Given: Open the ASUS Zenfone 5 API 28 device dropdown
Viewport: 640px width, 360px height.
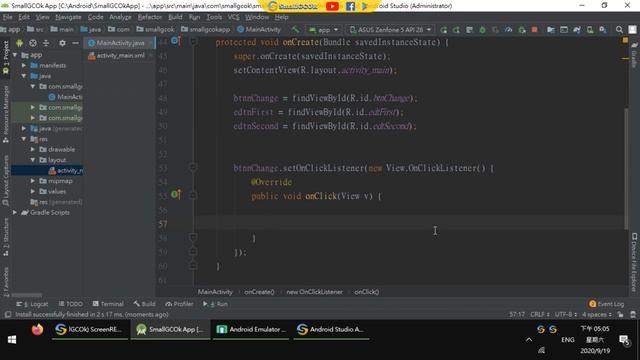Looking at the screenshot, I should pos(390,29).
